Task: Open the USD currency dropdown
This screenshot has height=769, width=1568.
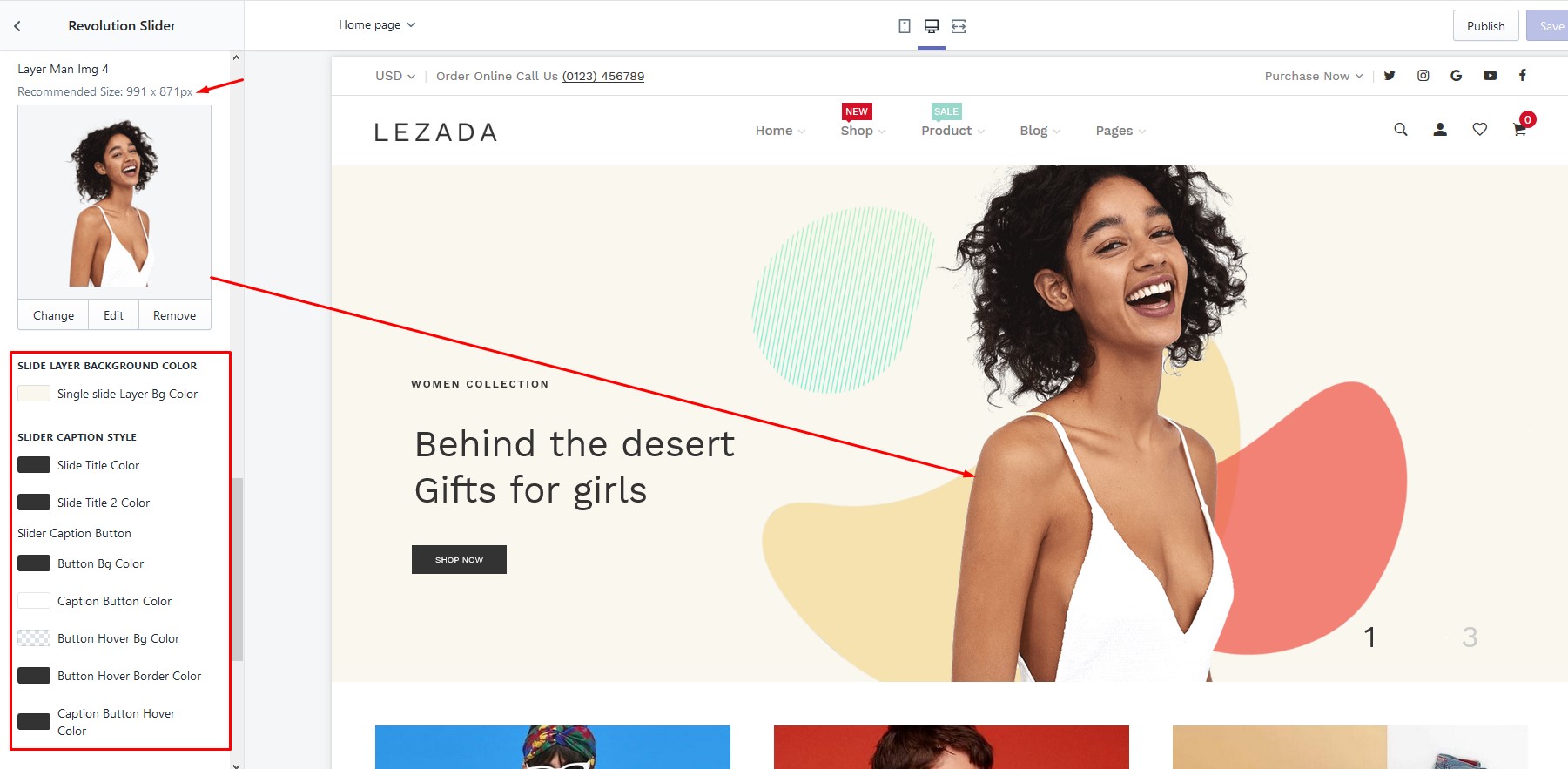Action: pos(395,76)
